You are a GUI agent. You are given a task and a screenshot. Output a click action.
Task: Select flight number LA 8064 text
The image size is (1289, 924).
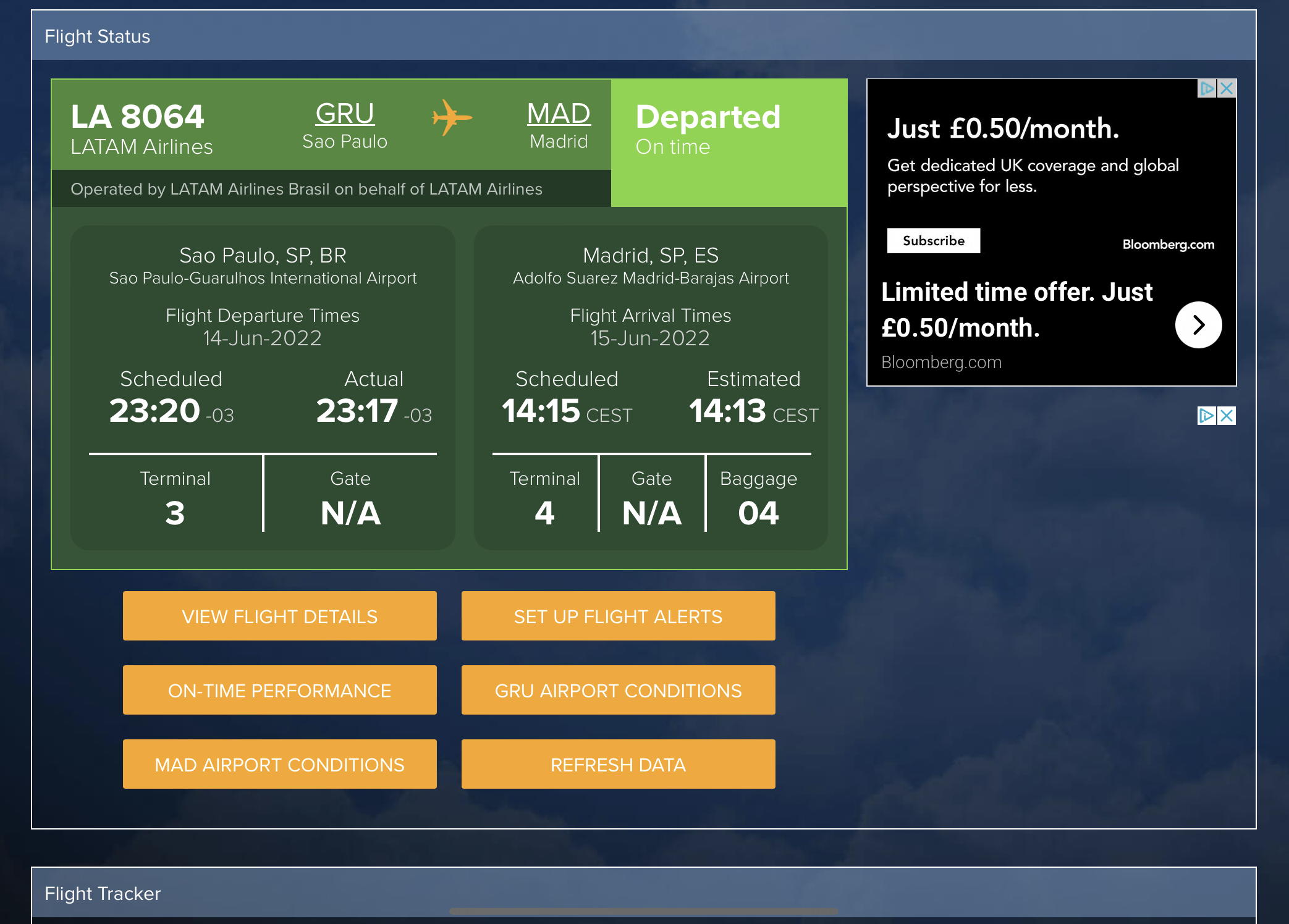pos(137,116)
